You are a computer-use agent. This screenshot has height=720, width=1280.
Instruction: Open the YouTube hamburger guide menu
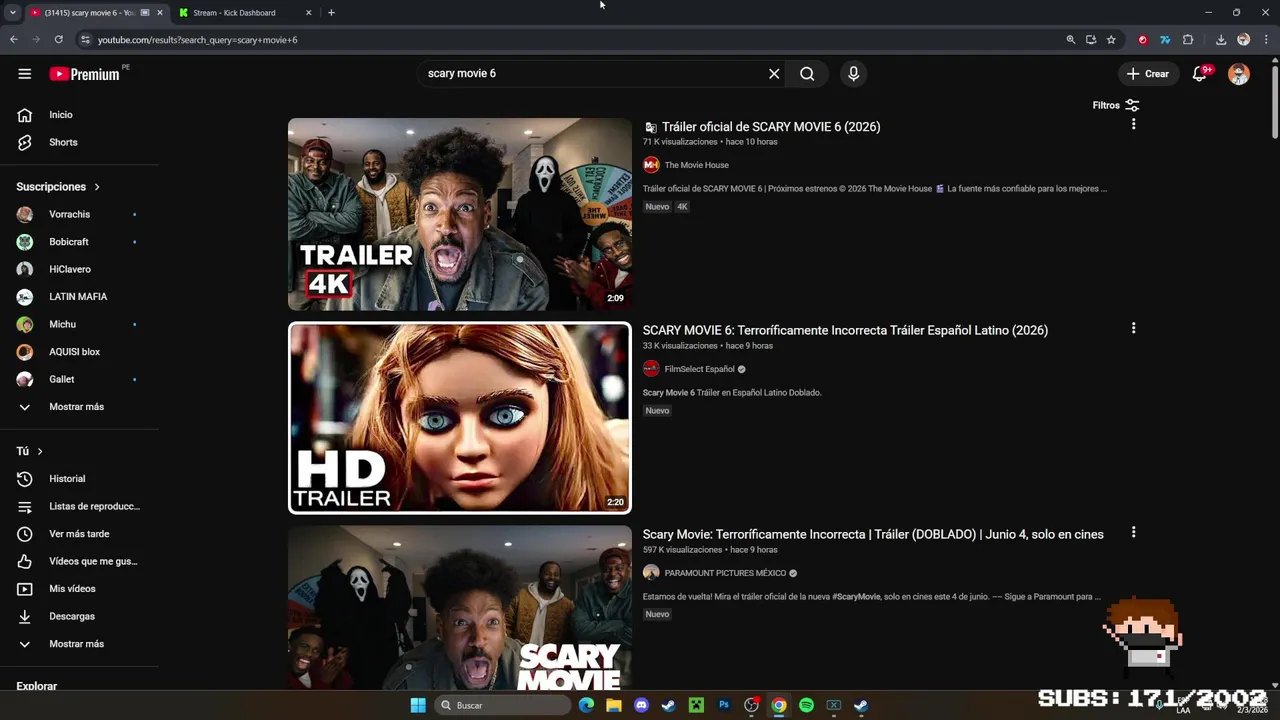[x=25, y=74]
